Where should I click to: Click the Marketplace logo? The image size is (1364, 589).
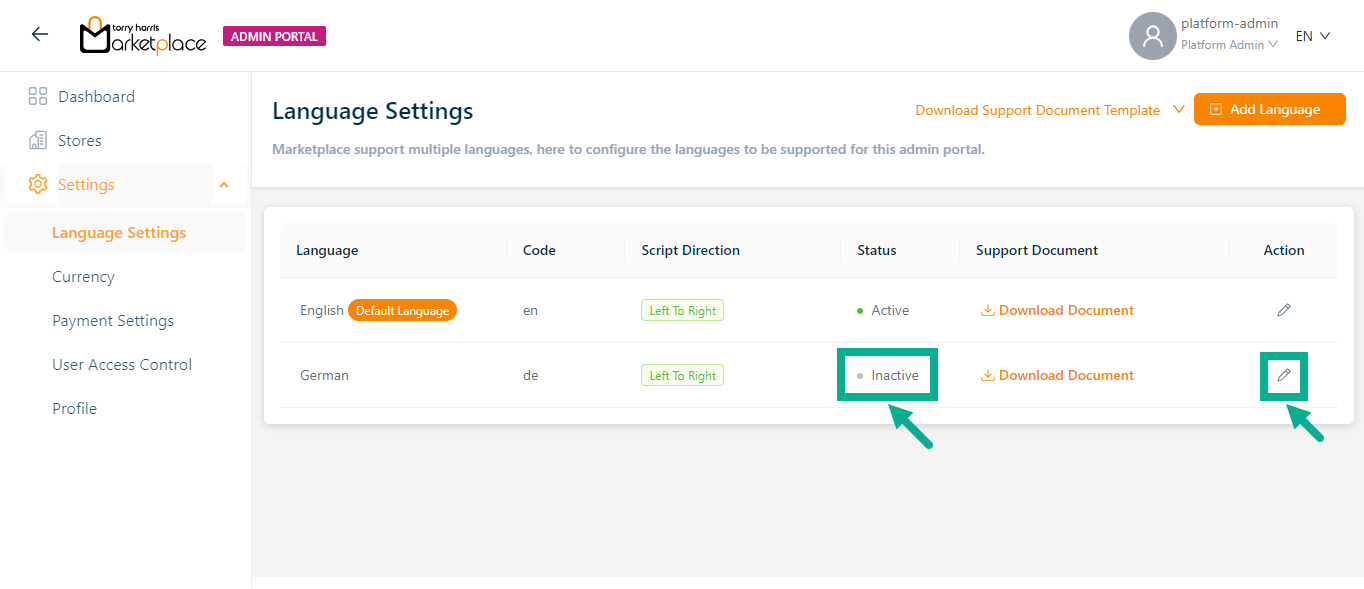[x=142, y=36]
